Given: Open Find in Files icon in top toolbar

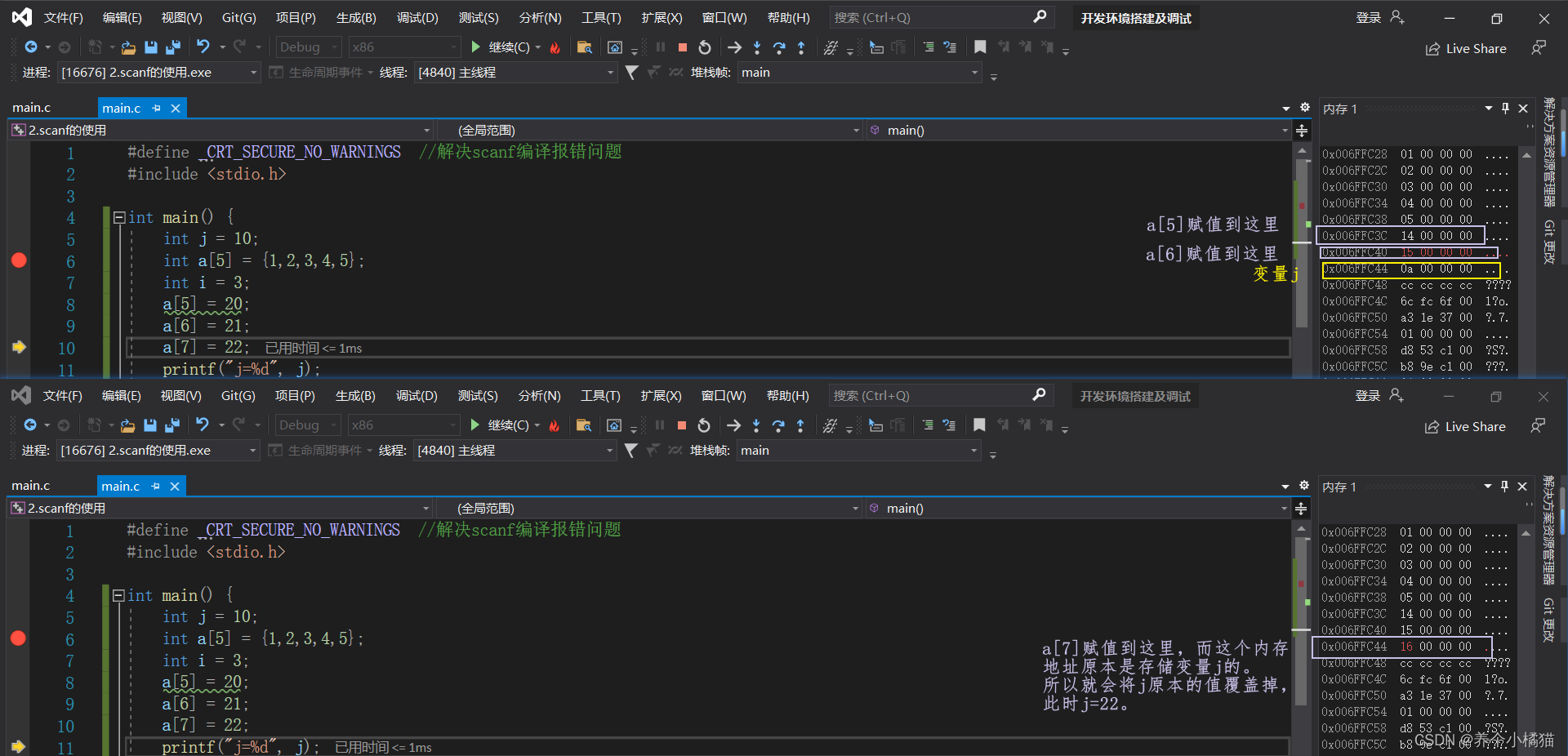Looking at the screenshot, I should point(584,47).
